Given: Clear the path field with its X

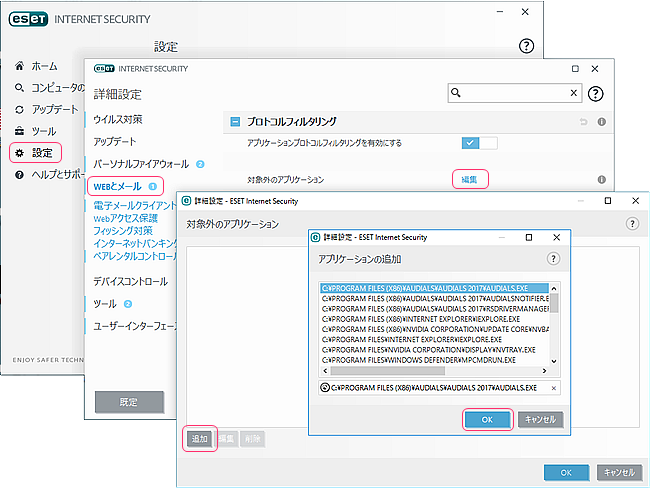Looking at the screenshot, I should pyautogui.click(x=553, y=388).
